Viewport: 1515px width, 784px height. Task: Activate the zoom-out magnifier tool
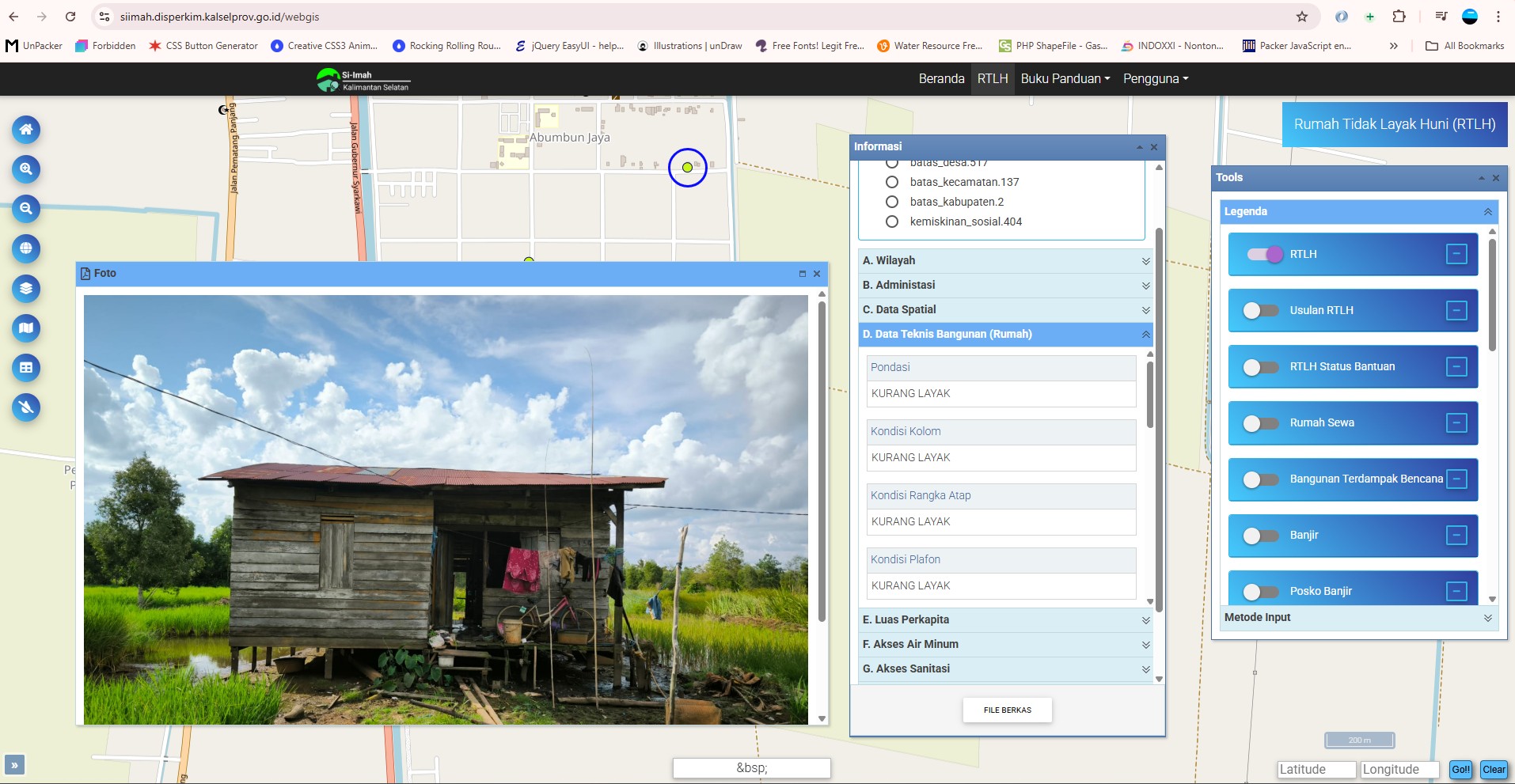[x=25, y=209]
